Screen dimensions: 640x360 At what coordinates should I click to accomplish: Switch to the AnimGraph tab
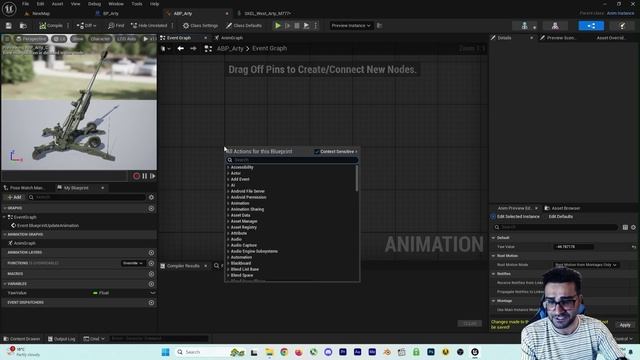coord(232,38)
